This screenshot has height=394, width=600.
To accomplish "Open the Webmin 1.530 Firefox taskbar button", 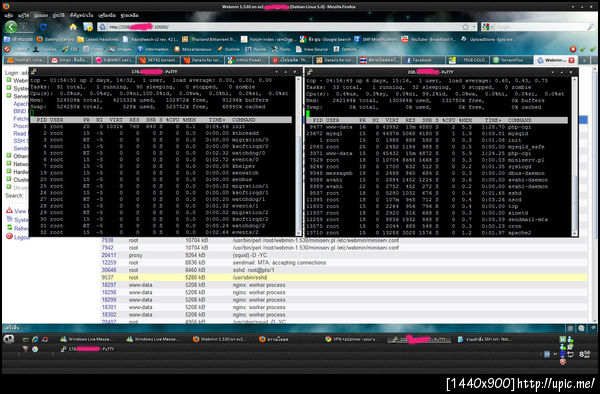I will [x=220, y=339].
